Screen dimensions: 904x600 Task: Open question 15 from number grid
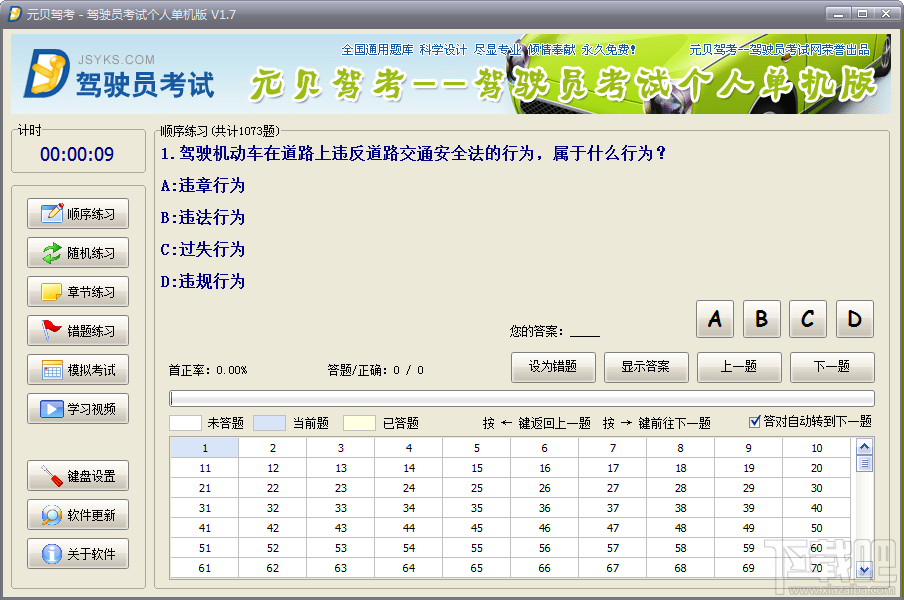click(476, 467)
